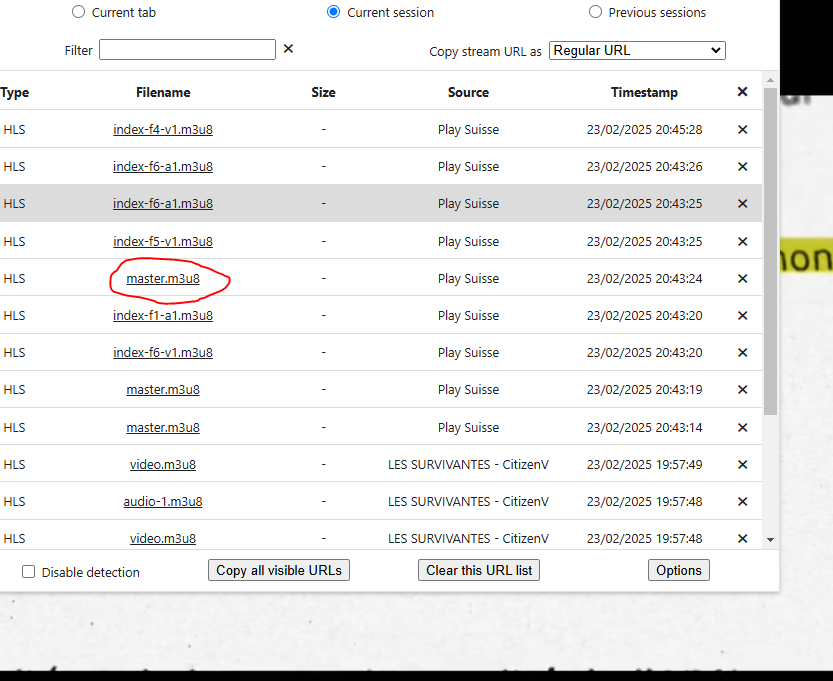Viewport: 833px width, 681px height.
Task: Click timestamp 23/02/2025 19:57:49
Action: [x=644, y=465]
